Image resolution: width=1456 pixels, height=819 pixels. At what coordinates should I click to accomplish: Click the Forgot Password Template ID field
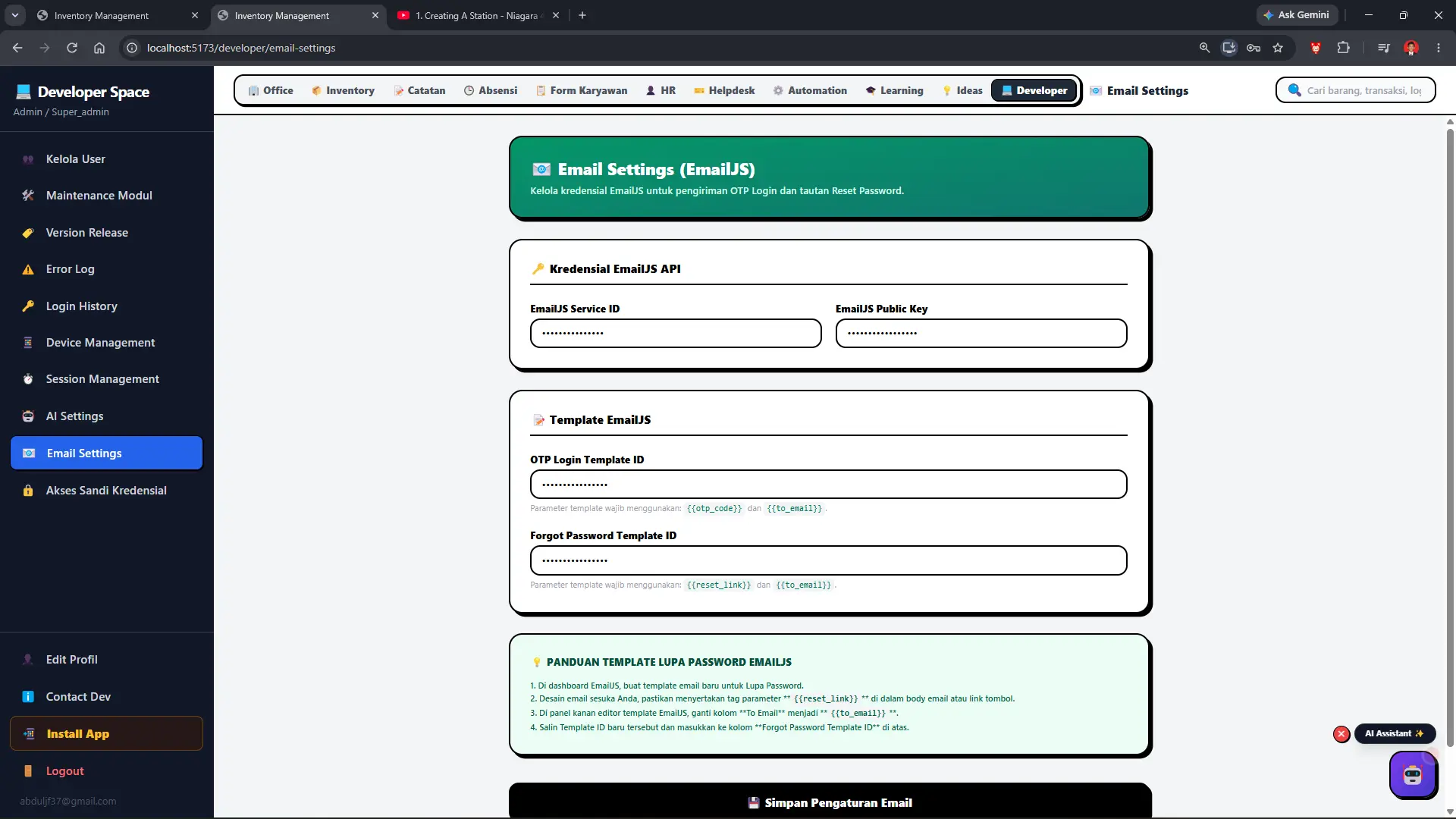pyautogui.click(x=828, y=560)
